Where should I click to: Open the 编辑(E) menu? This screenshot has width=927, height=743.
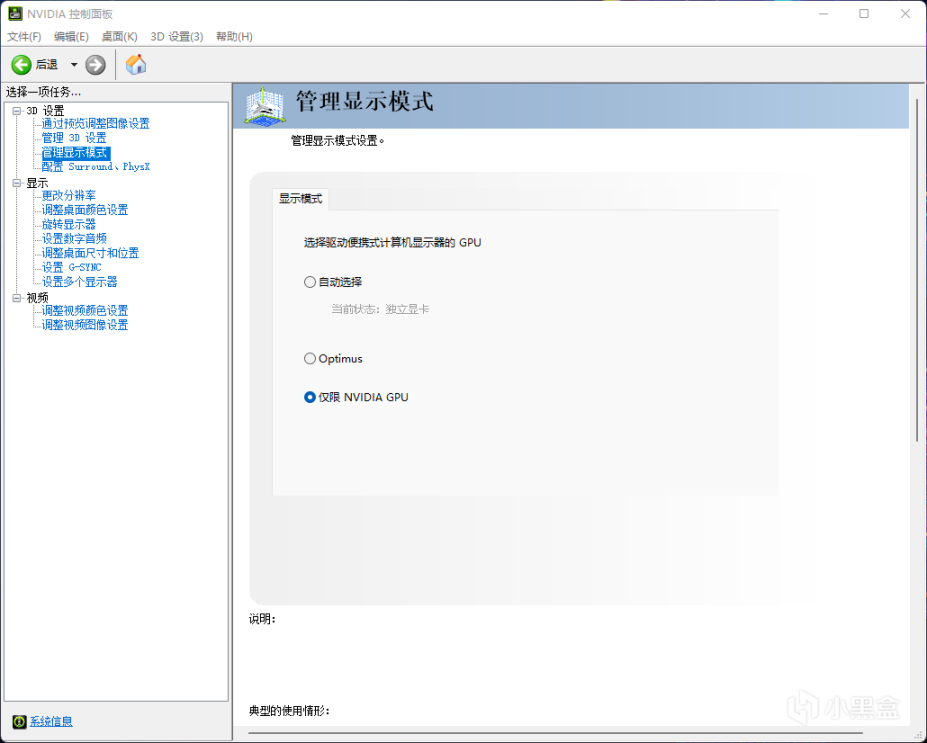[71, 37]
